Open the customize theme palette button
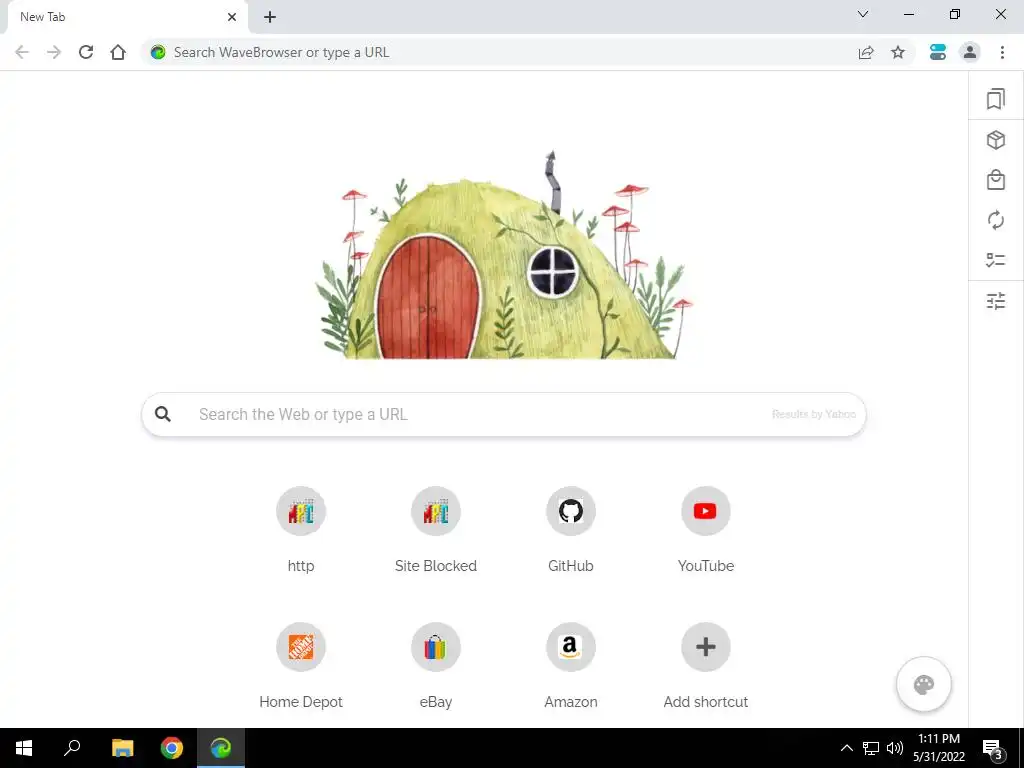The height and width of the screenshot is (768, 1024). point(923,684)
